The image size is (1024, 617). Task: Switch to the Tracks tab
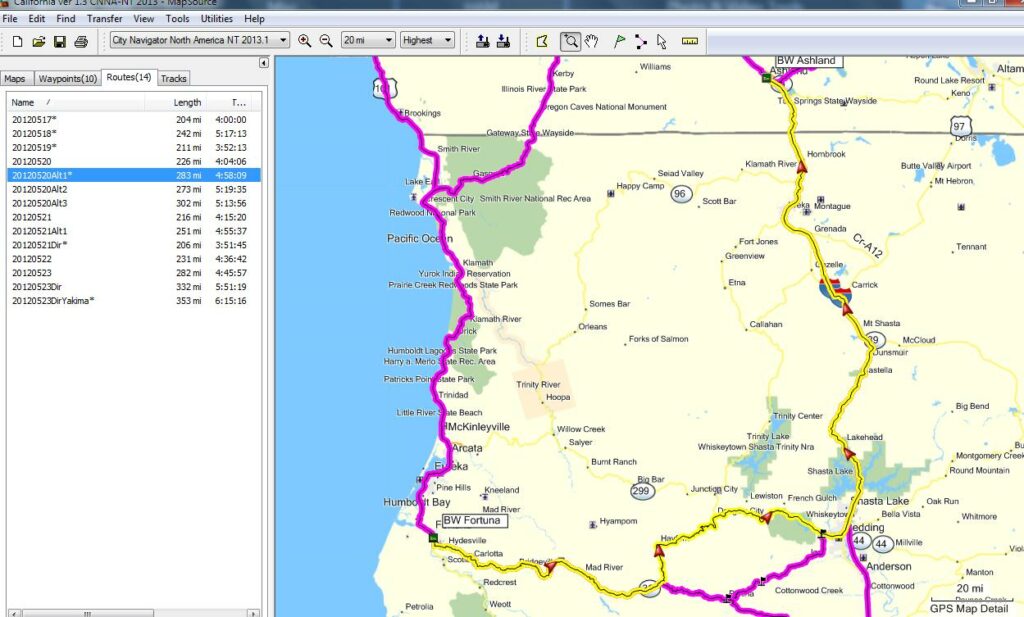click(173, 78)
